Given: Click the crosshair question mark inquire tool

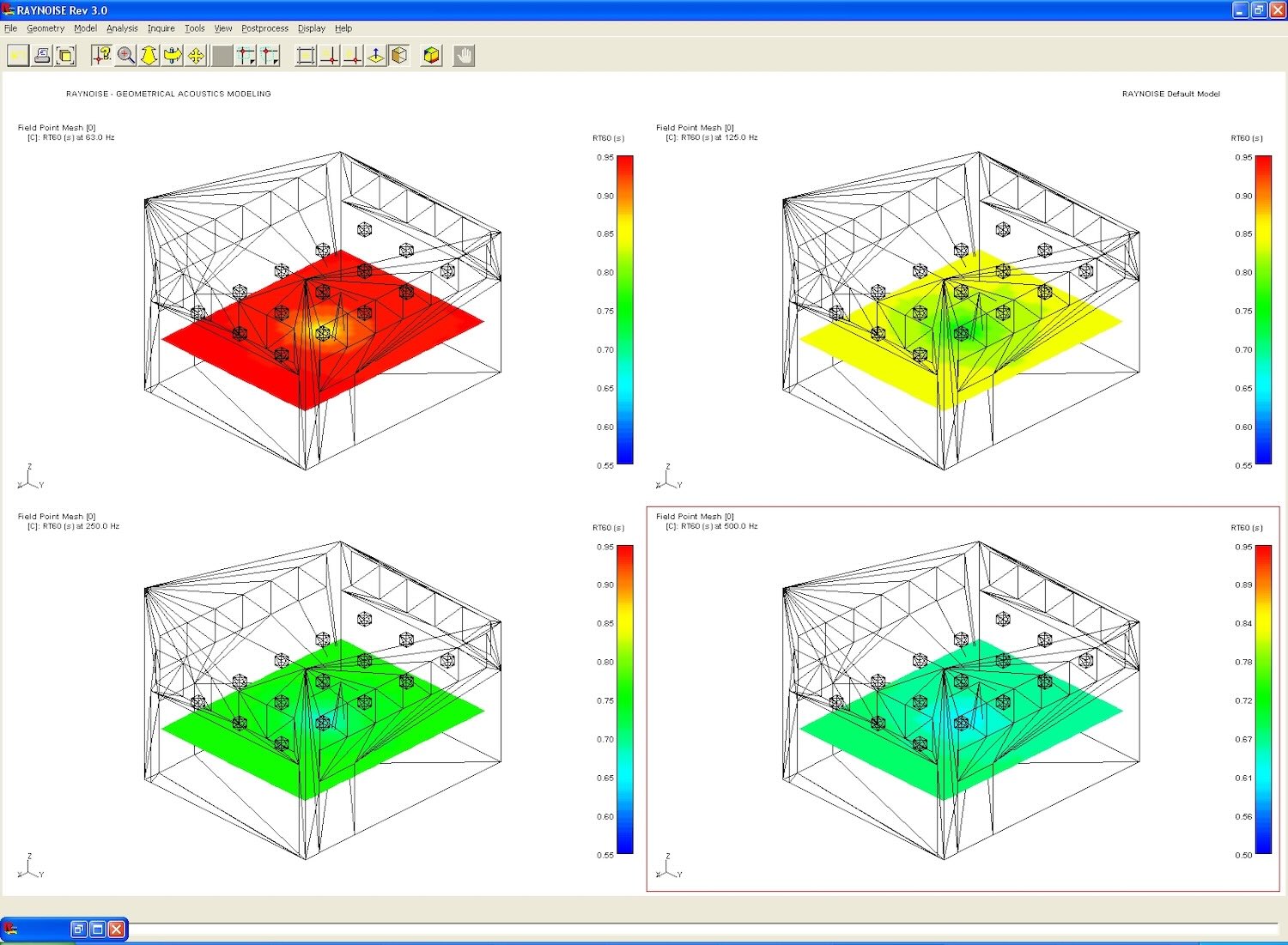Looking at the screenshot, I should tap(102, 56).
